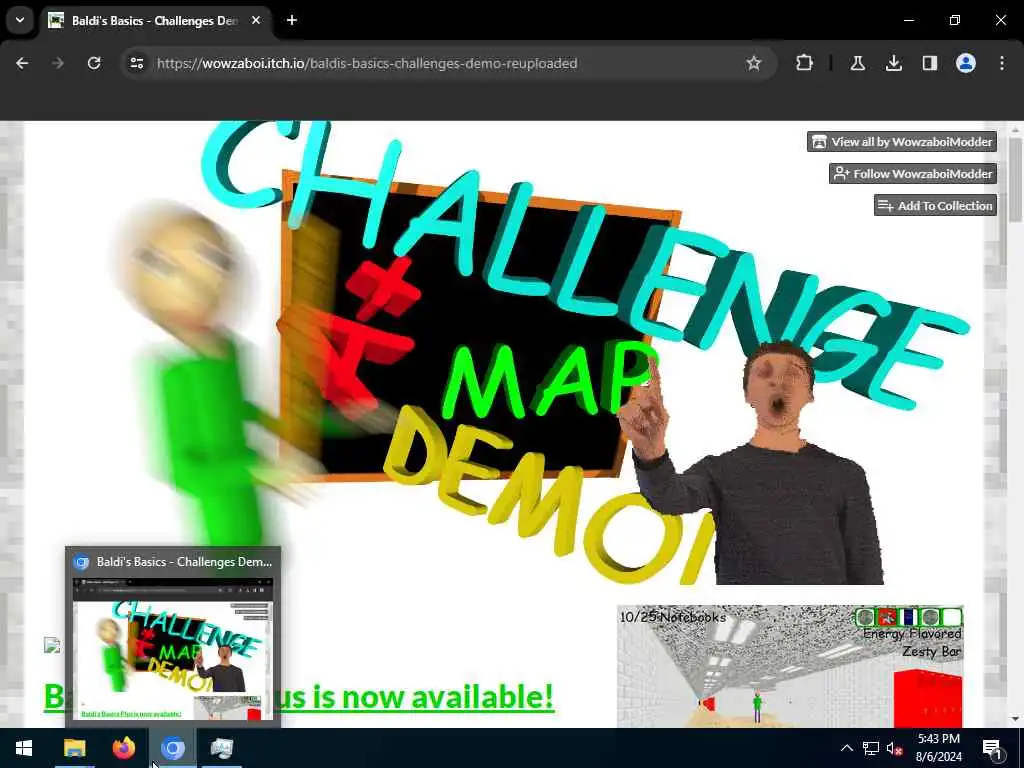Click View all by WowzaboiModder
Screen dimensions: 1024x768
point(902,142)
